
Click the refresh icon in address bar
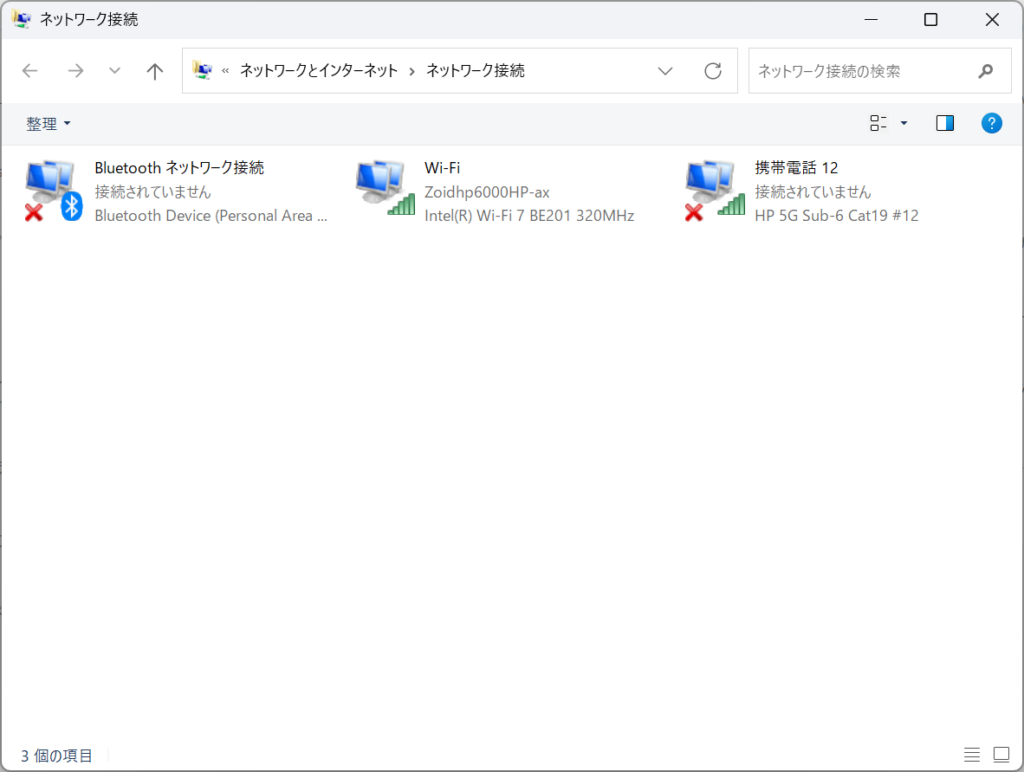713,71
